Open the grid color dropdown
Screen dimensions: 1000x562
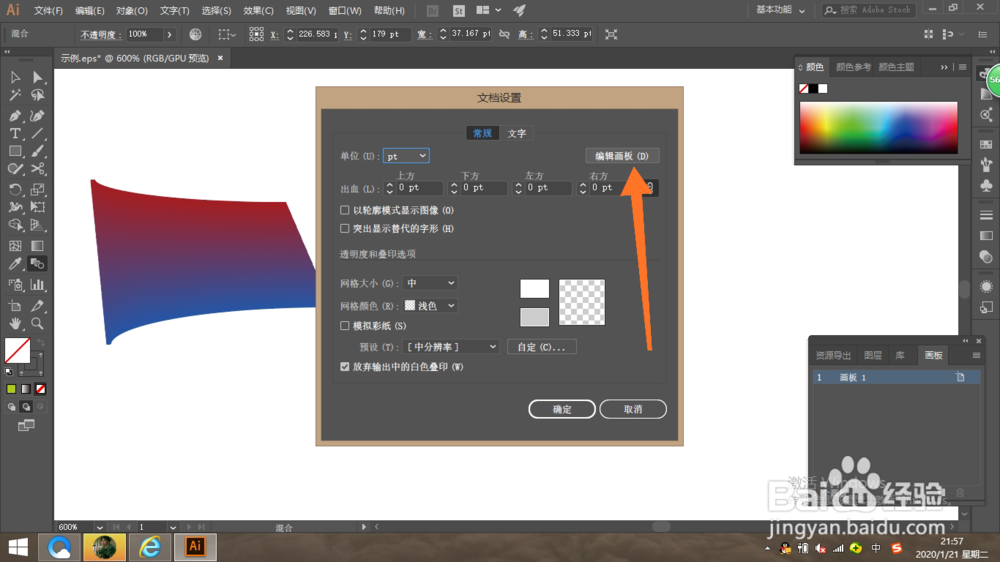[x=430, y=306]
